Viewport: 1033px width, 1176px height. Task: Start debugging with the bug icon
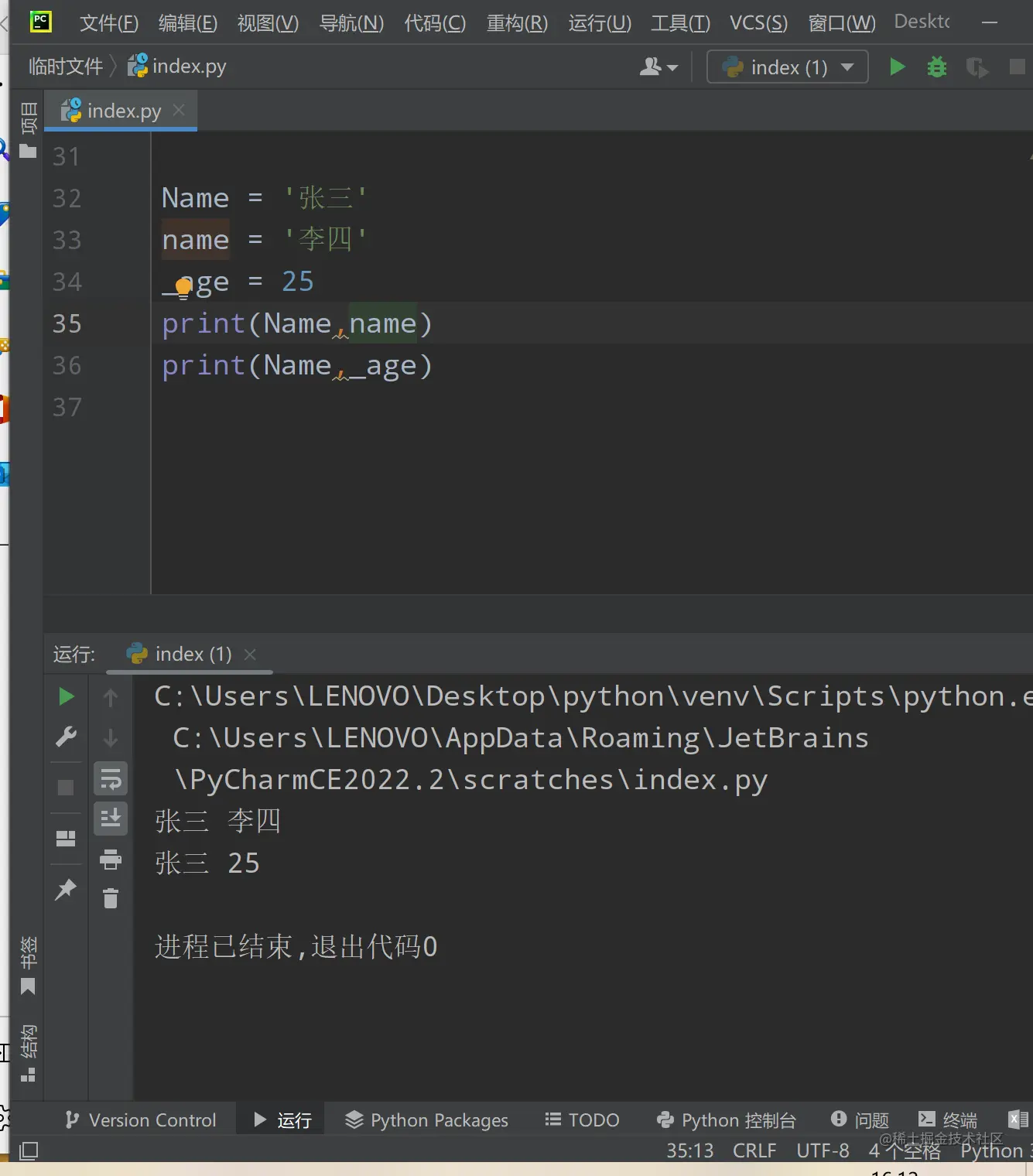(x=937, y=67)
